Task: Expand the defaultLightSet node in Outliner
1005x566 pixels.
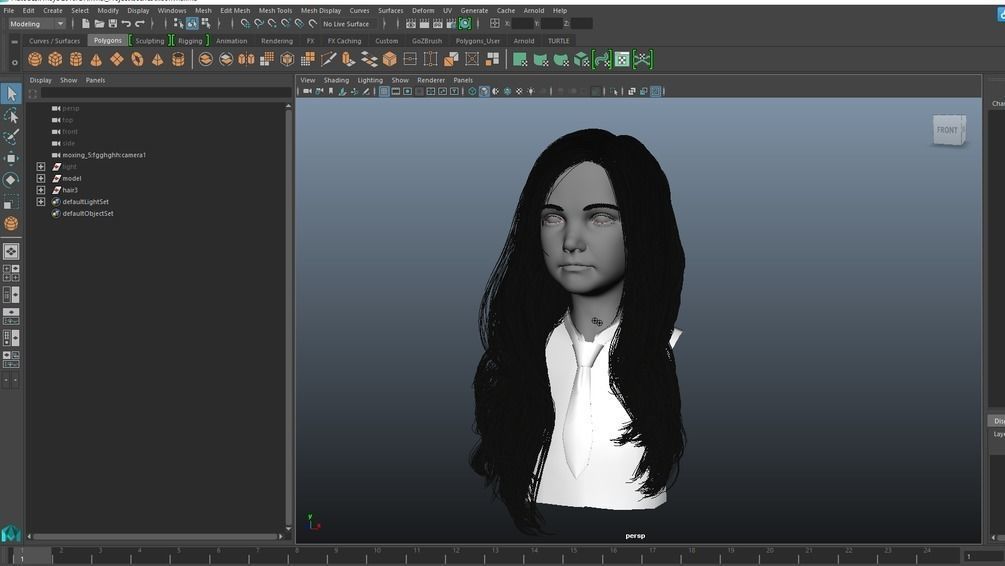Action: (41, 201)
